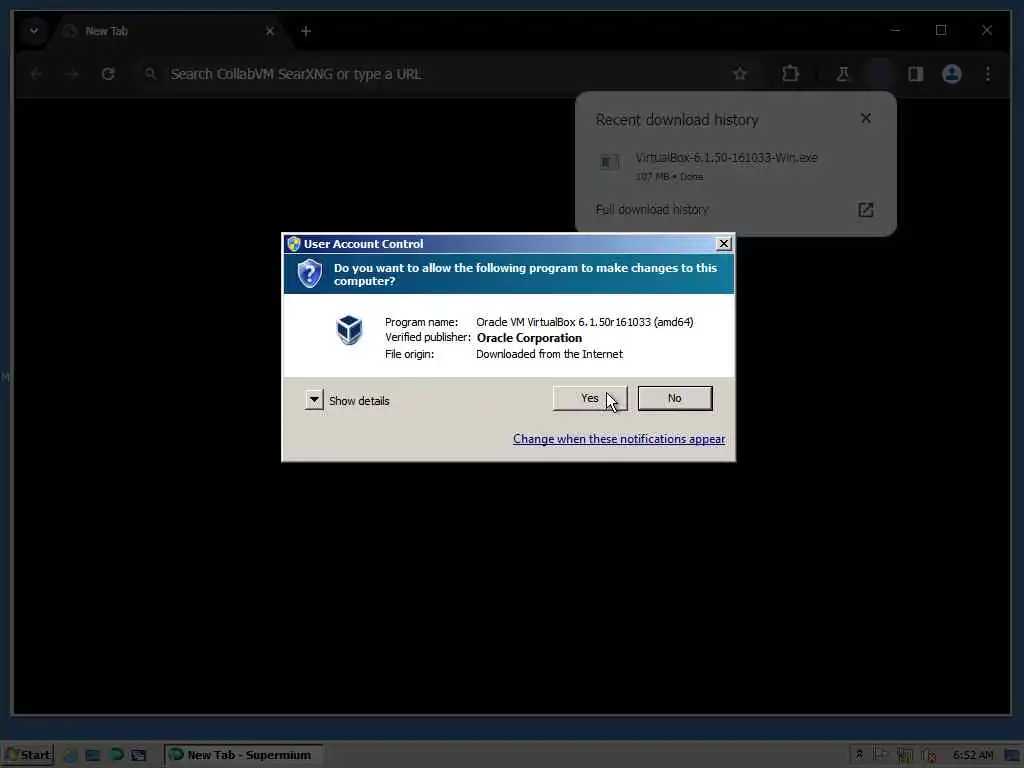The image size is (1024, 768).
Task: Open a new tab with plus button
Action: 306,31
